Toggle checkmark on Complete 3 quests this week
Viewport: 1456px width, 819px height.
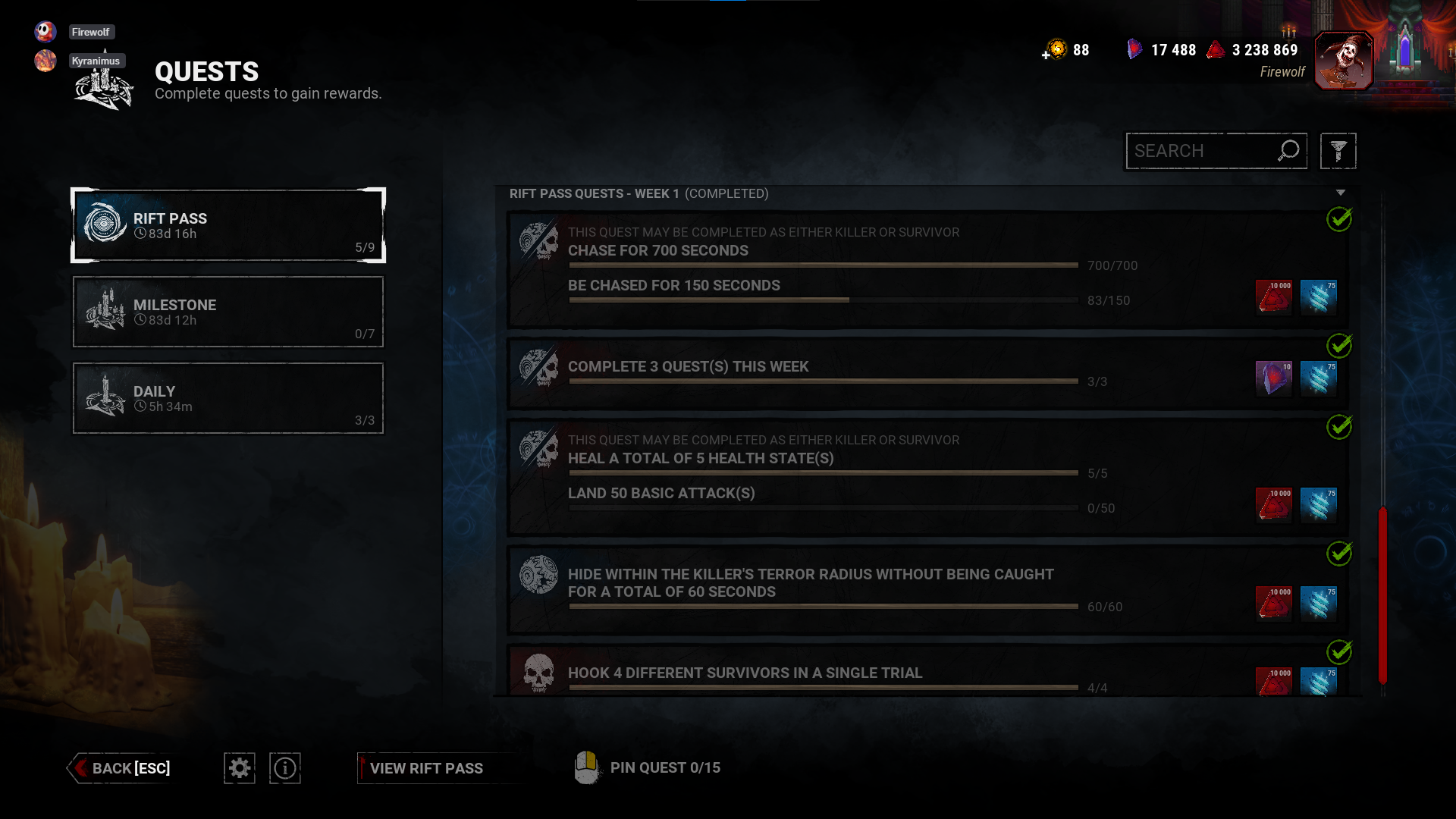(x=1339, y=346)
